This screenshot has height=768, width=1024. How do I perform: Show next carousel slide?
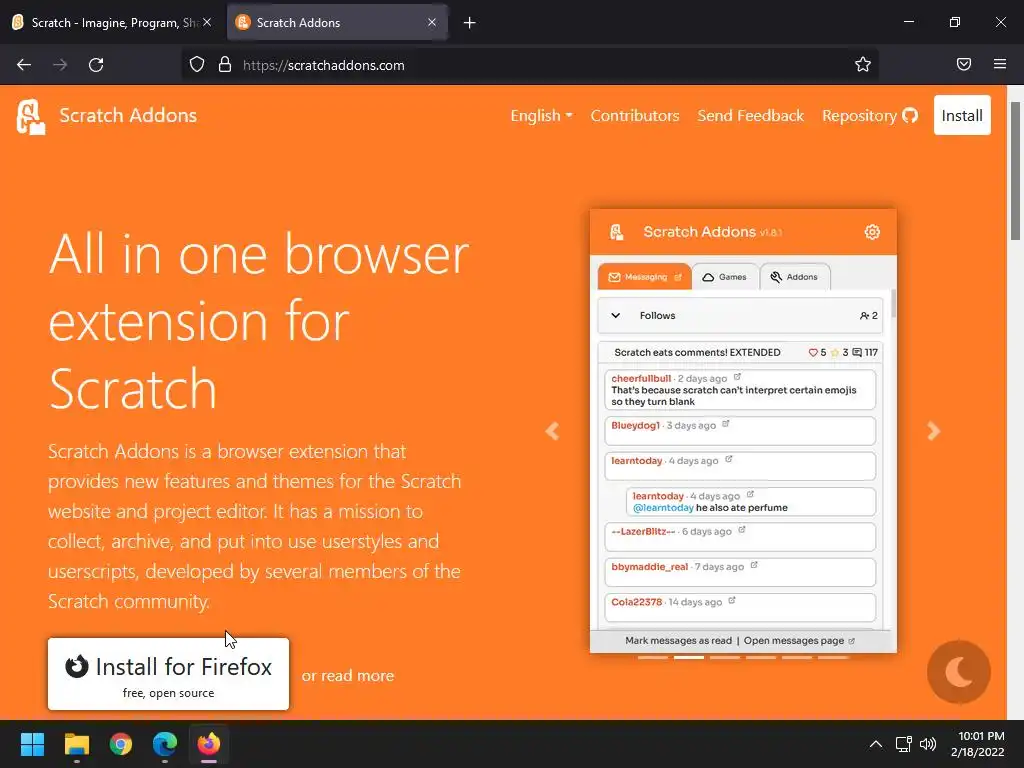pos(934,431)
